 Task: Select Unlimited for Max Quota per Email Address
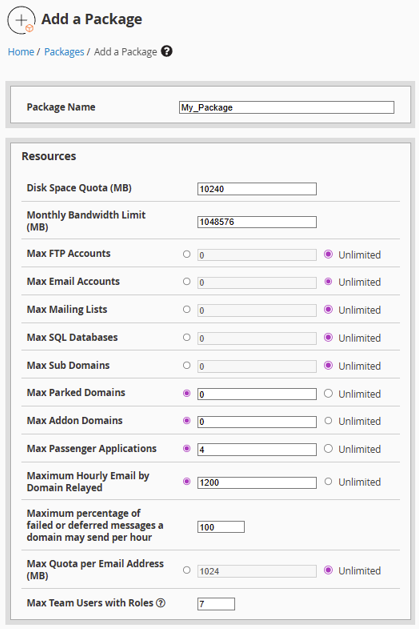[328, 570]
